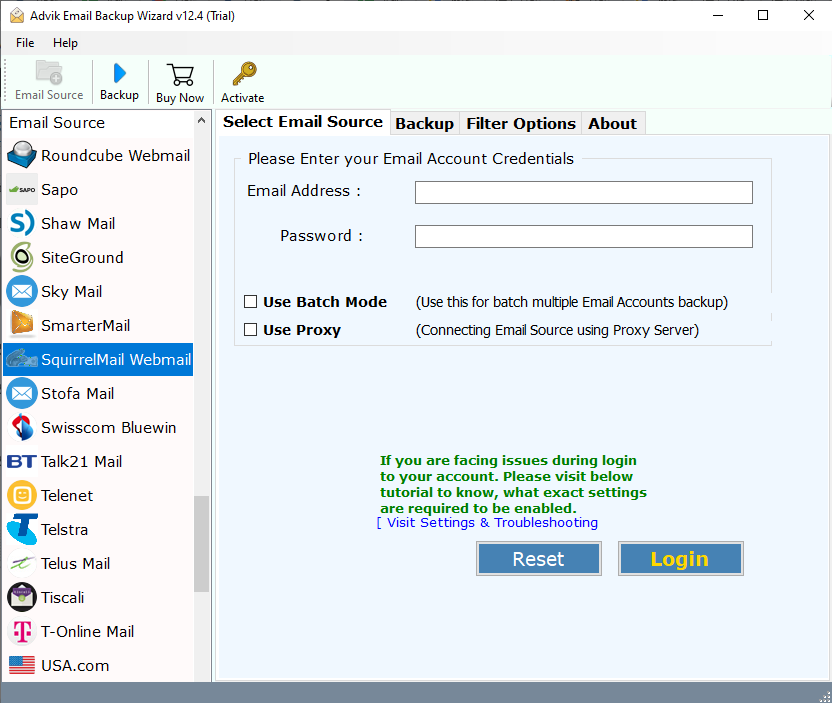This screenshot has width=832, height=703.
Task: Collapse the Email Source list with the up arrow
Action: point(201,121)
